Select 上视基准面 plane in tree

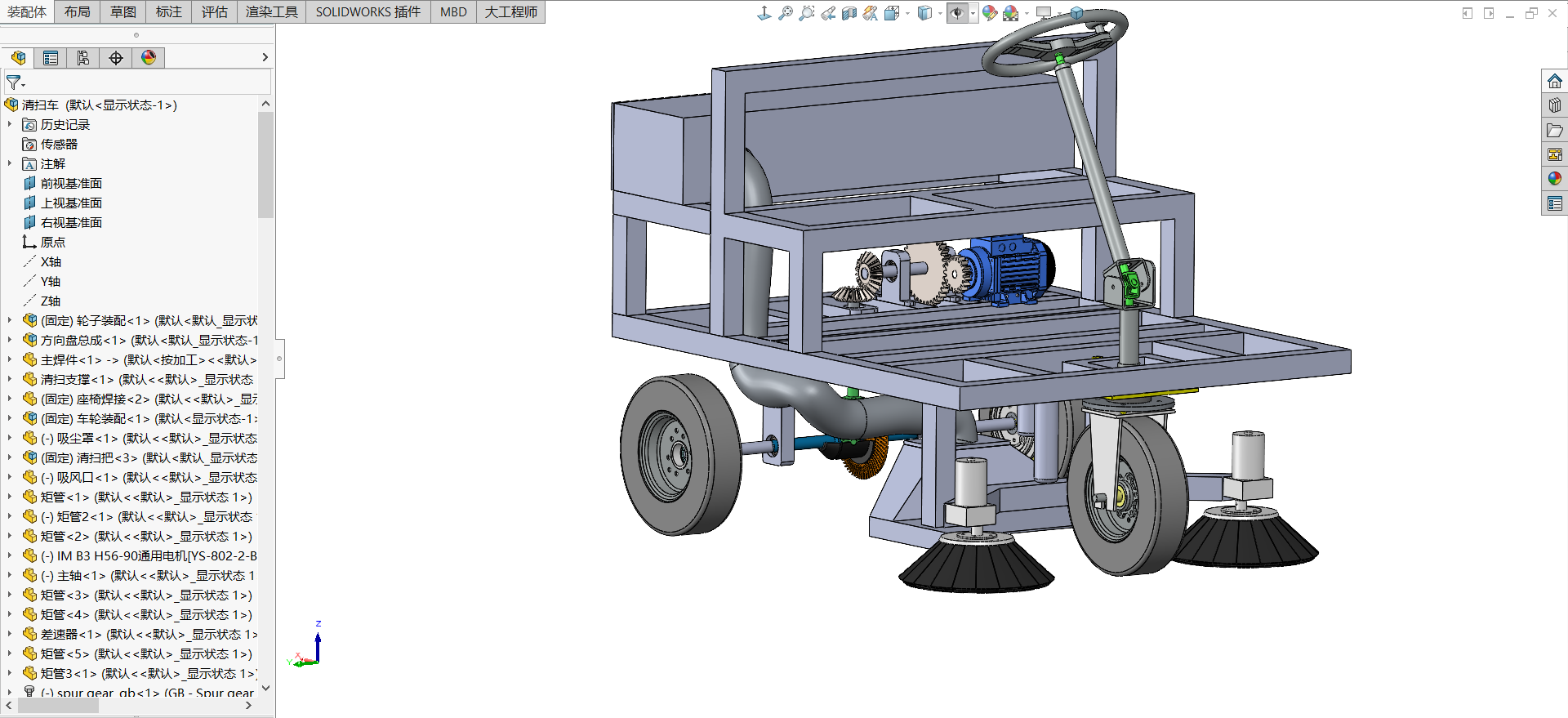coord(62,203)
